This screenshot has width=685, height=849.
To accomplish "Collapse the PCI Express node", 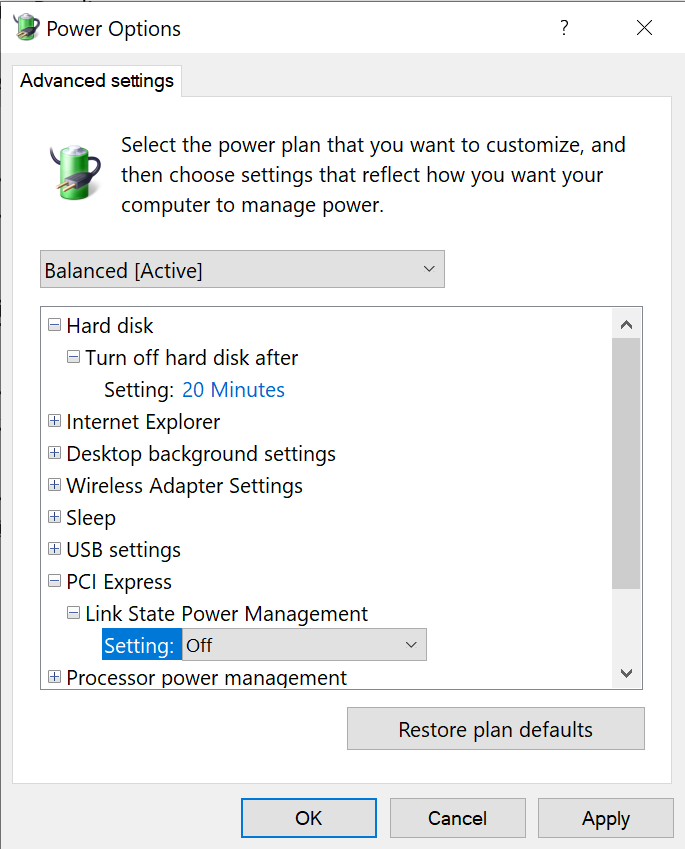I will pyautogui.click(x=54, y=581).
